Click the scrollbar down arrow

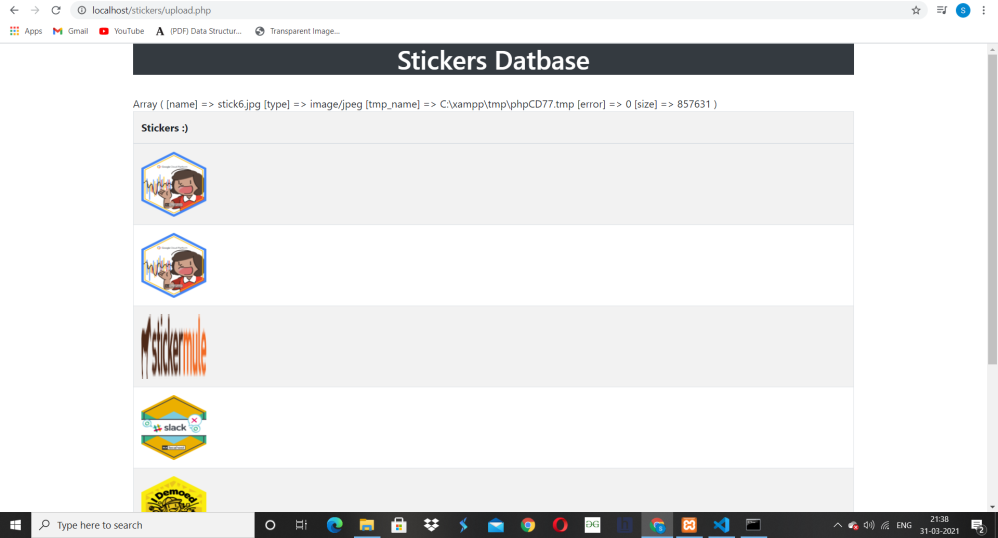pos(992,507)
